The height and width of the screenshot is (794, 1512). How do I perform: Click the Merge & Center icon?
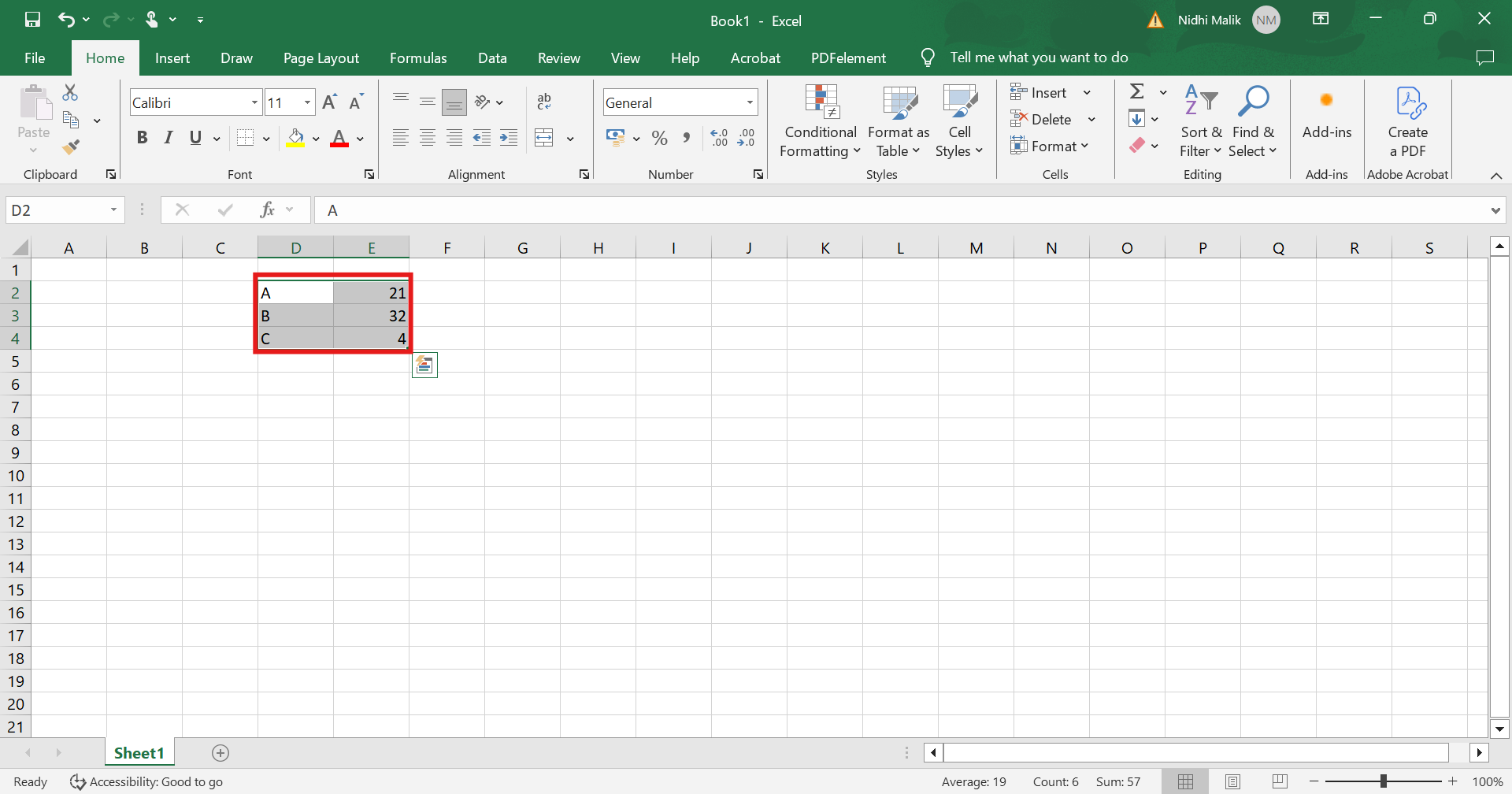click(544, 138)
